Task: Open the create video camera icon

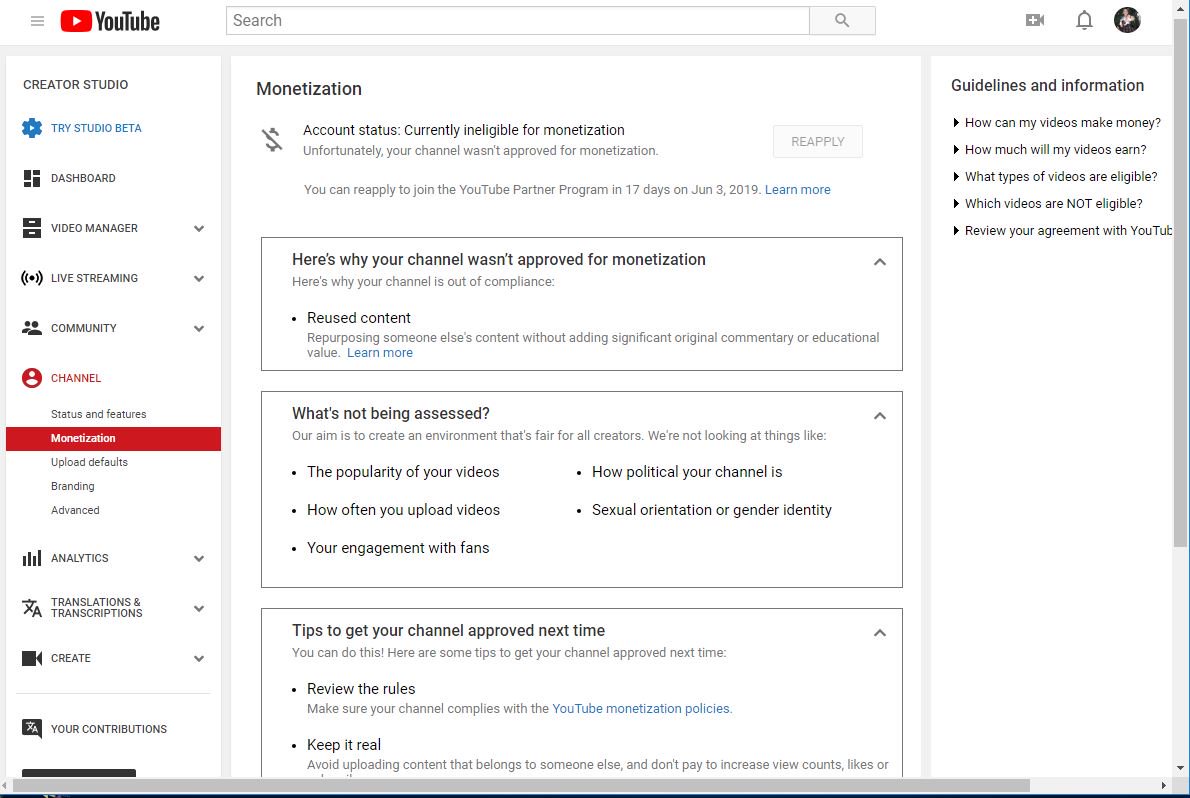Action: click(x=1034, y=21)
